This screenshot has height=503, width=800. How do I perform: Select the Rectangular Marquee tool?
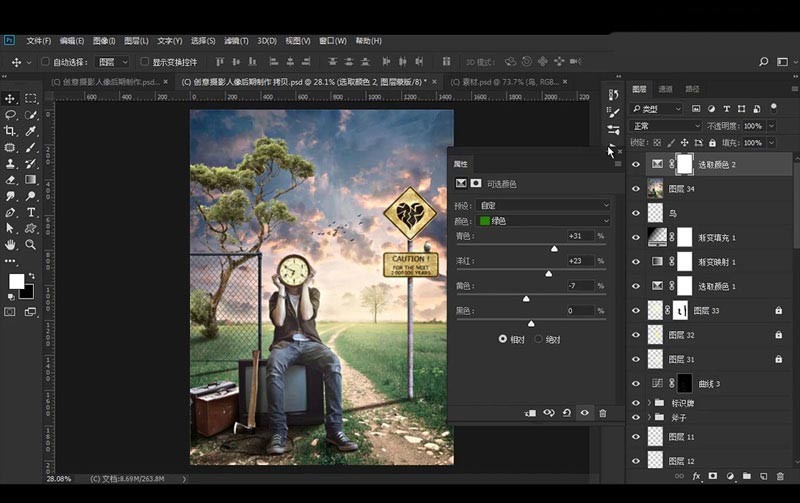tap(31, 98)
